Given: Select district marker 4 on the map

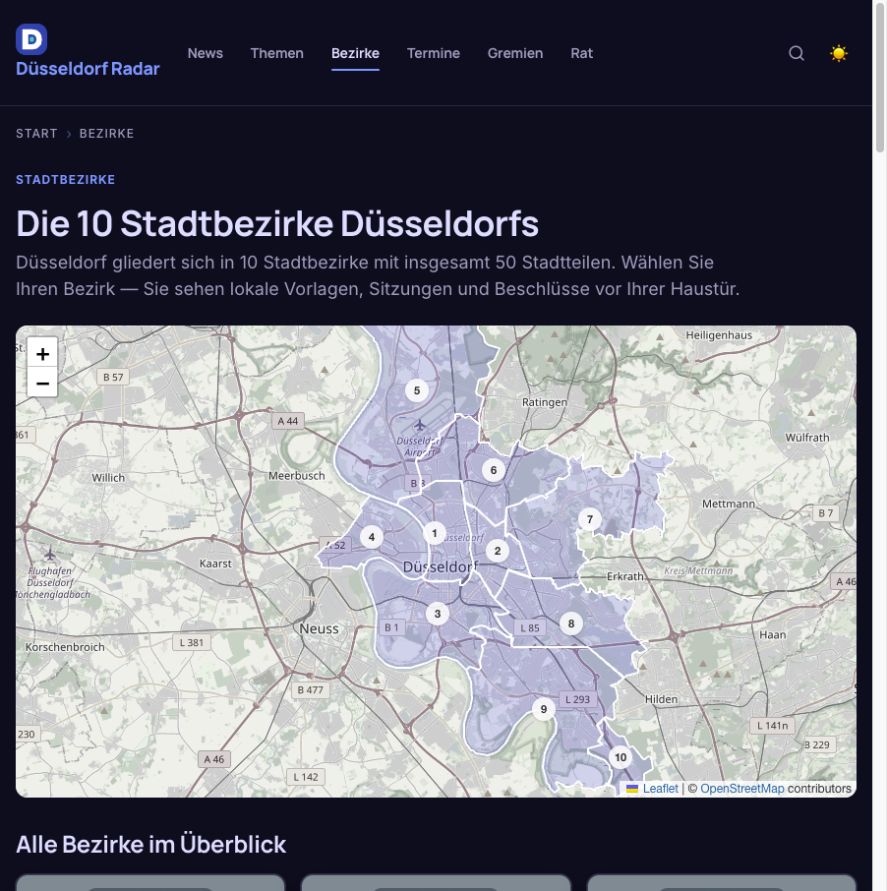Looking at the screenshot, I should [372, 537].
